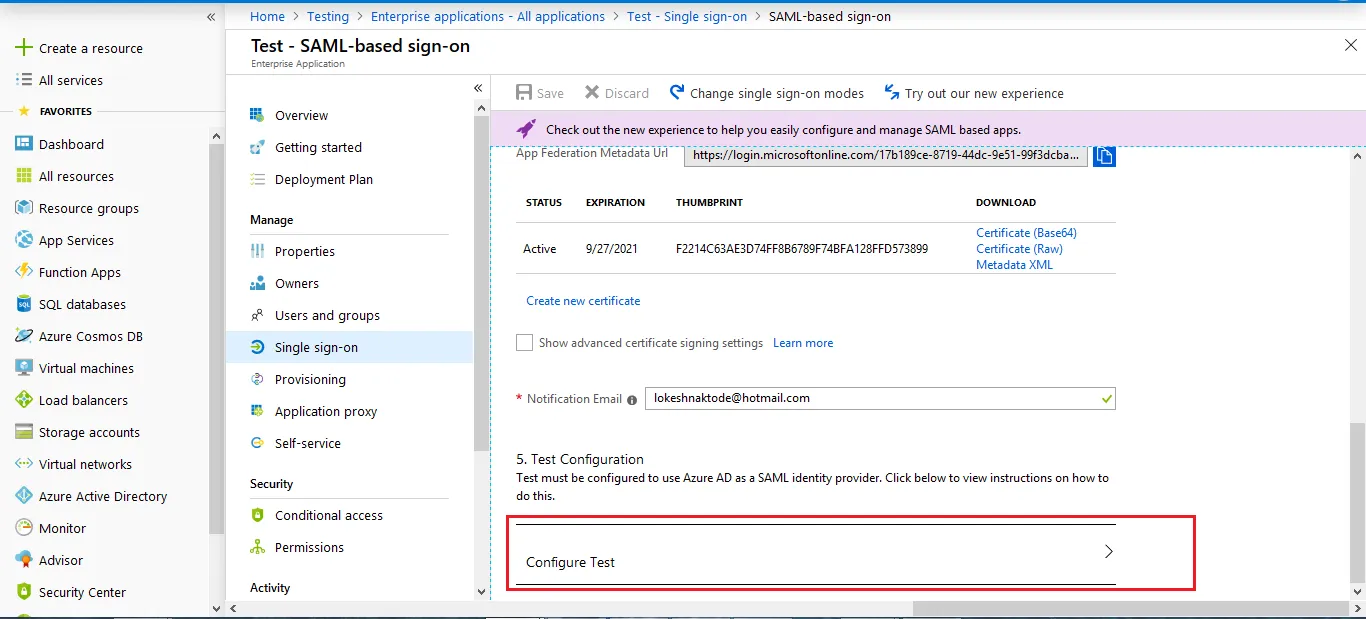
Task: Click the Function Apps lightning icon
Action: point(24,272)
